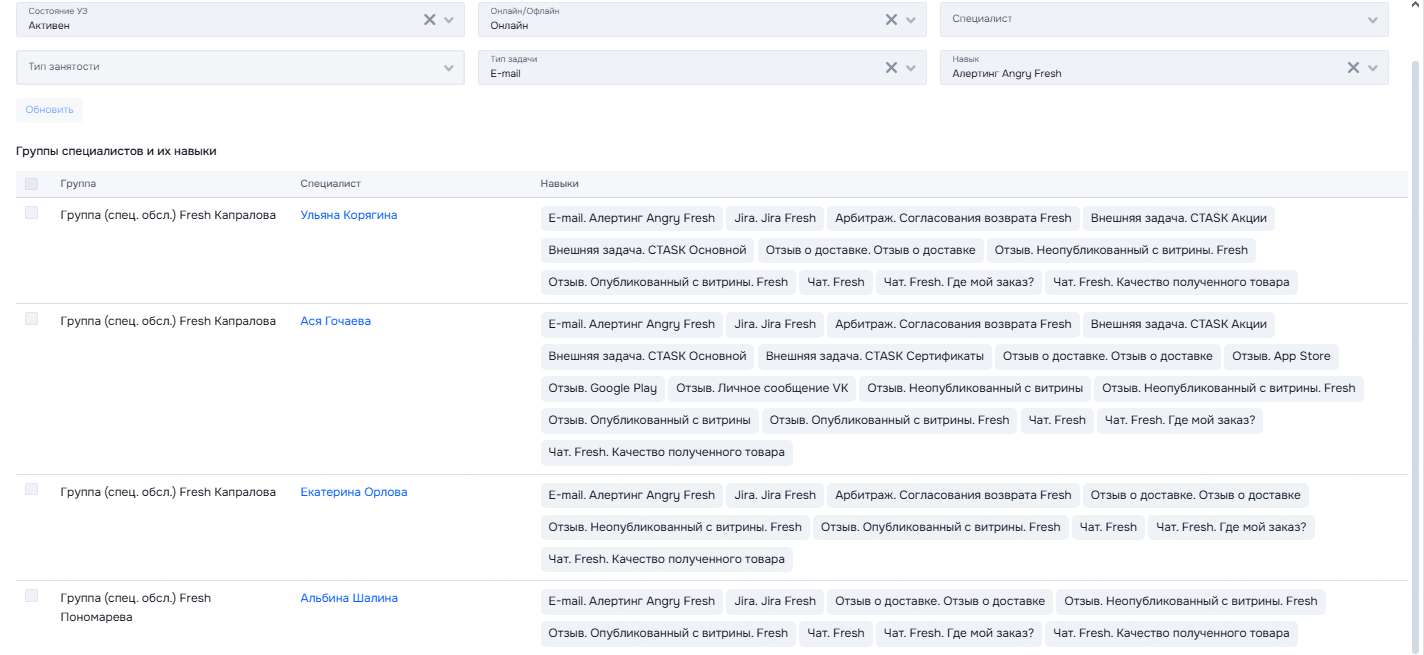Expand the Навык dropdown arrow
This screenshot has width=1424, height=655.
click(1373, 67)
